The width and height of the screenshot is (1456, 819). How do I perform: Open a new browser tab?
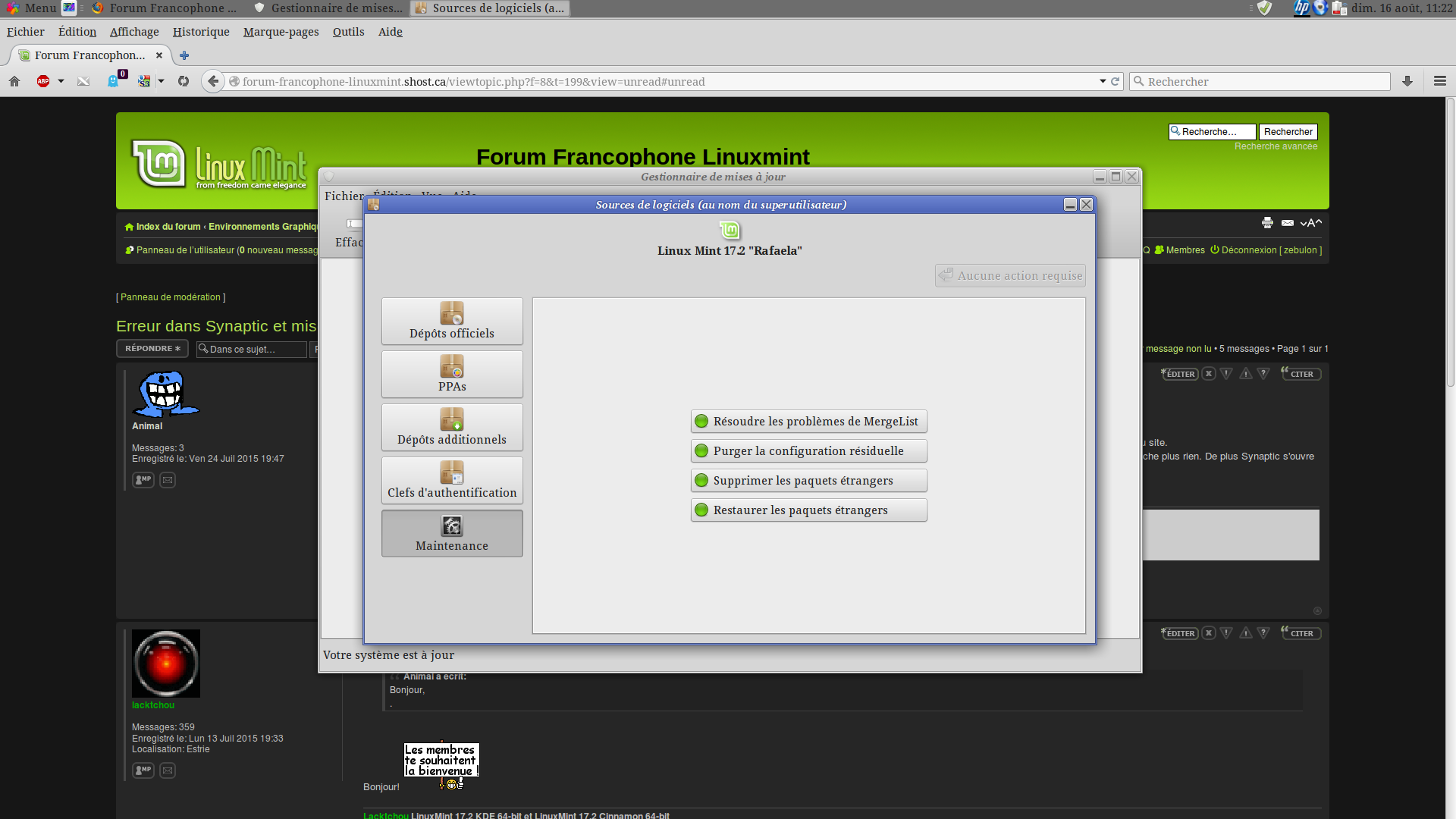(184, 55)
